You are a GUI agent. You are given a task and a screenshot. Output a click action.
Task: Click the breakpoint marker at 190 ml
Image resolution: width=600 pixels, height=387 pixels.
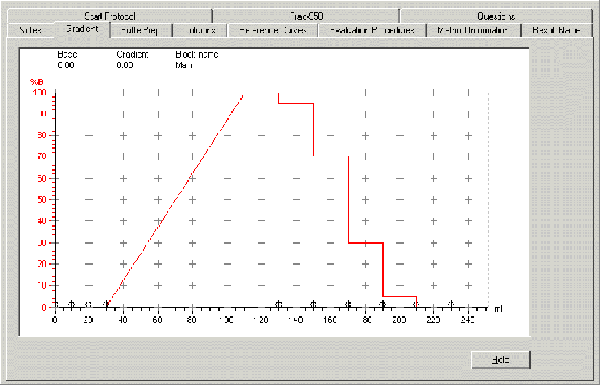tap(383, 305)
